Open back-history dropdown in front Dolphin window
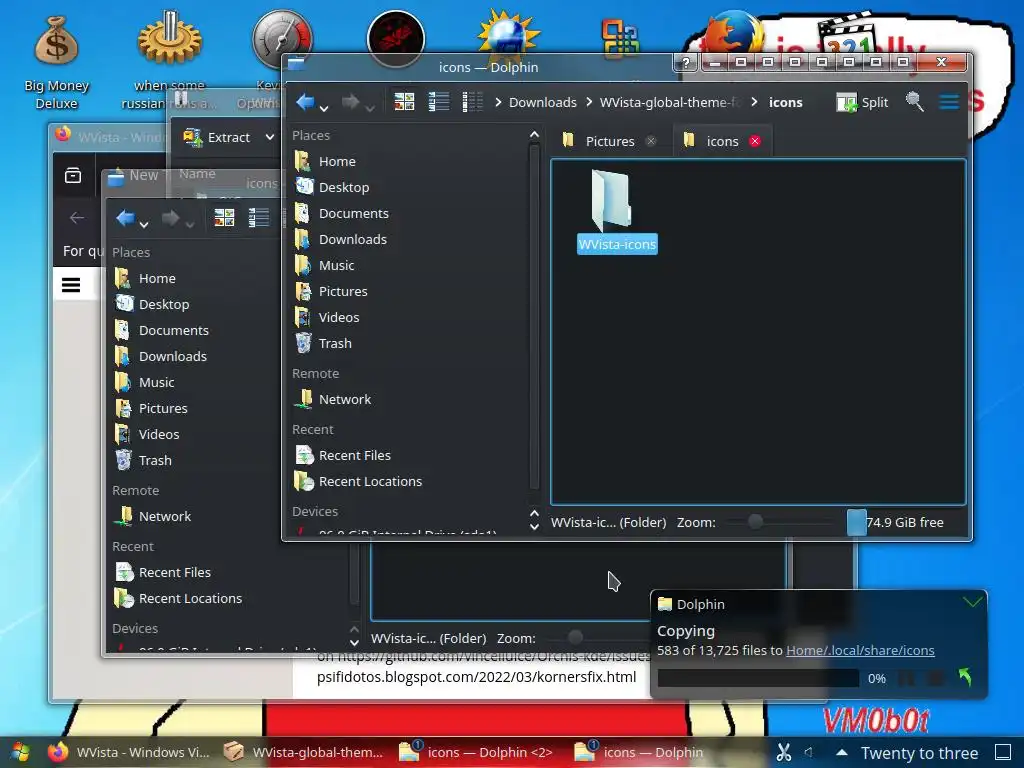Screen dimensions: 1024x768 [324, 108]
